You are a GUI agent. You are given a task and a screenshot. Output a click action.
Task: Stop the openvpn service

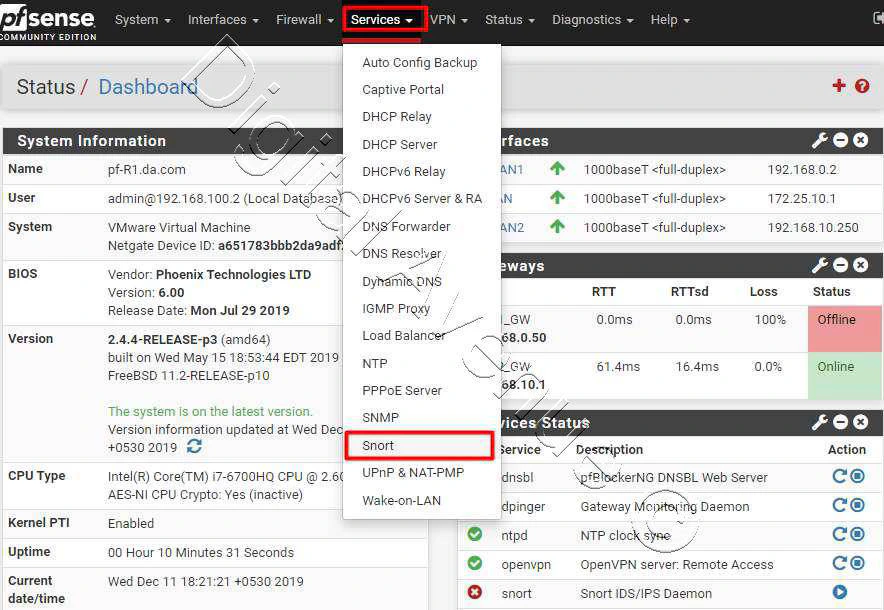[x=858, y=563]
